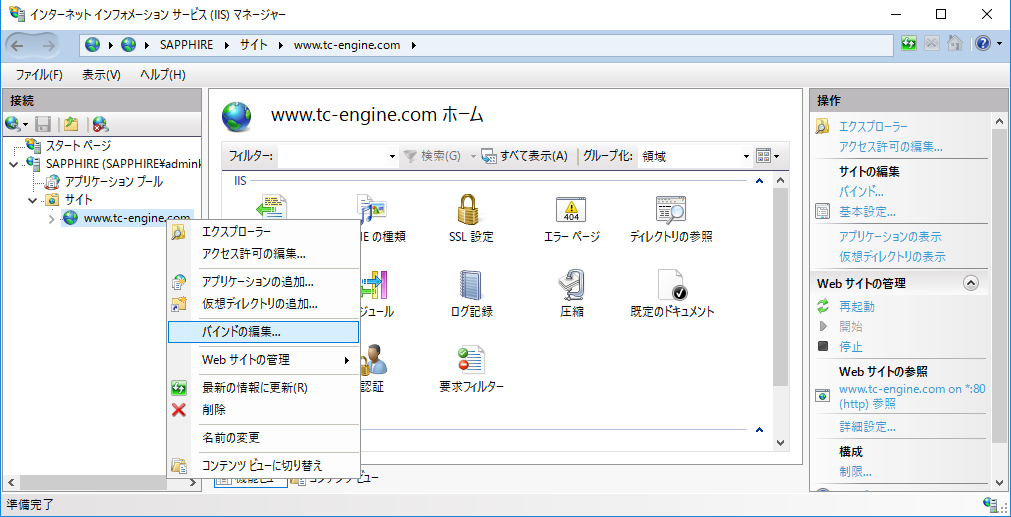This screenshot has width=1011, height=517.
Task: Choose アプリケーションの追加... in context menu
Action: [263, 282]
